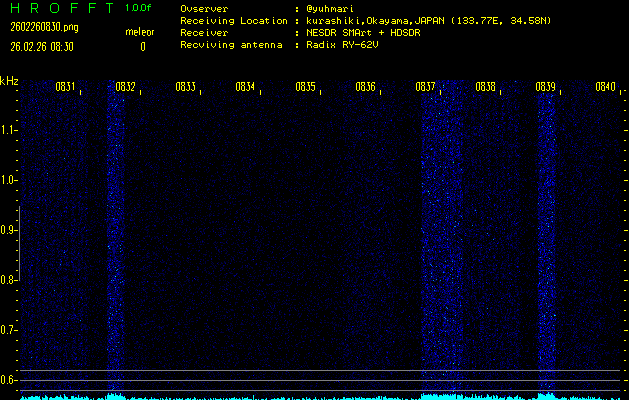This screenshot has height=400, width=629.
Task: Click the 1.1 kHz frequency label
Action: coord(8,130)
